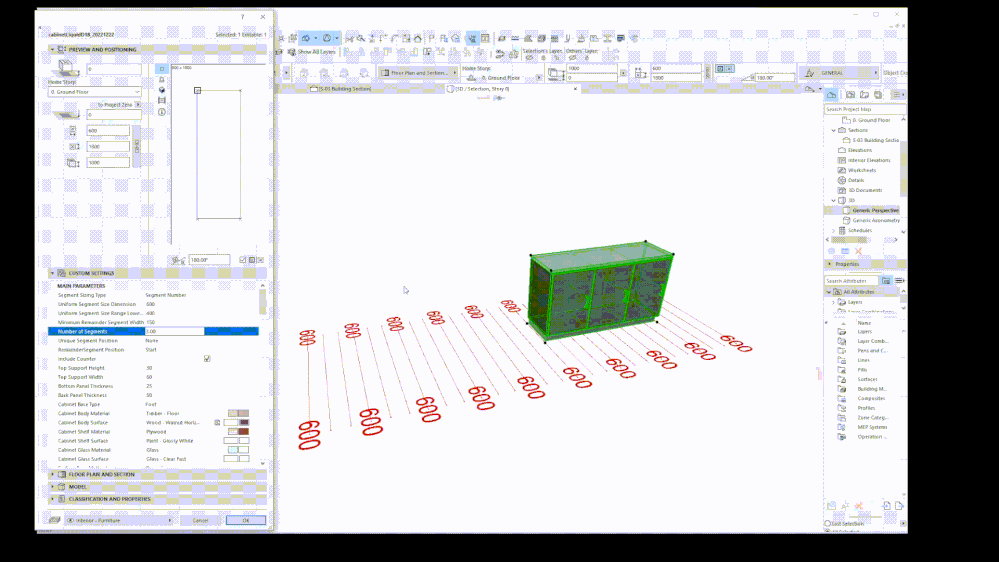999x562 pixels.
Task: Toggle the attribute tree view button
Action: tap(886, 280)
